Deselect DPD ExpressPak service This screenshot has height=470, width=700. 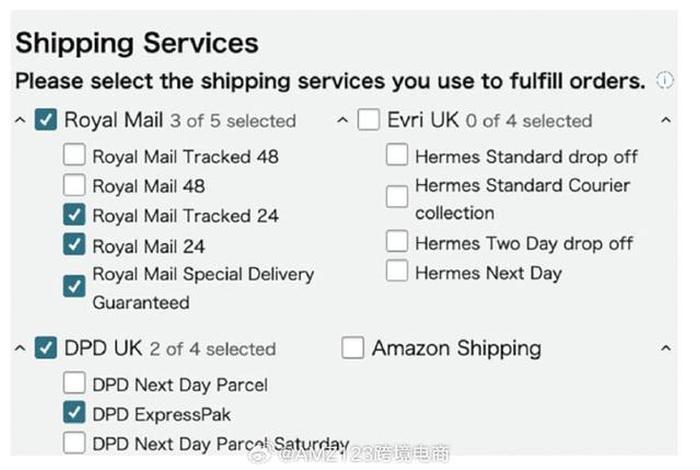click(x=74, y=413)
